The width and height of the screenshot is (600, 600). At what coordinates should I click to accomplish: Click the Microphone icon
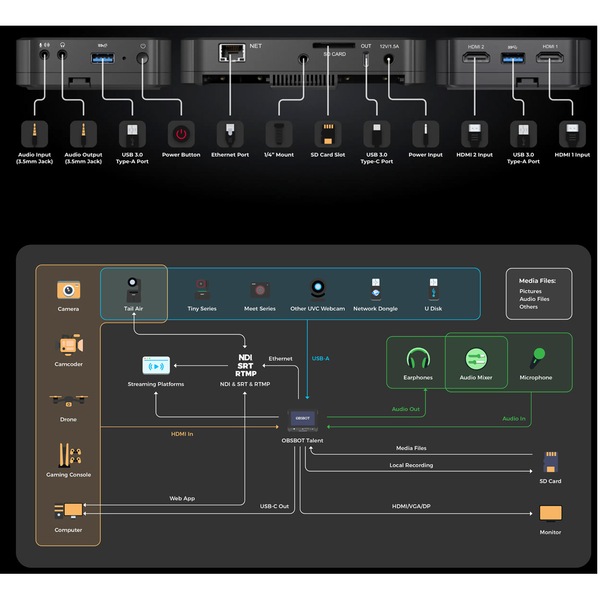[x=537, y=357]
